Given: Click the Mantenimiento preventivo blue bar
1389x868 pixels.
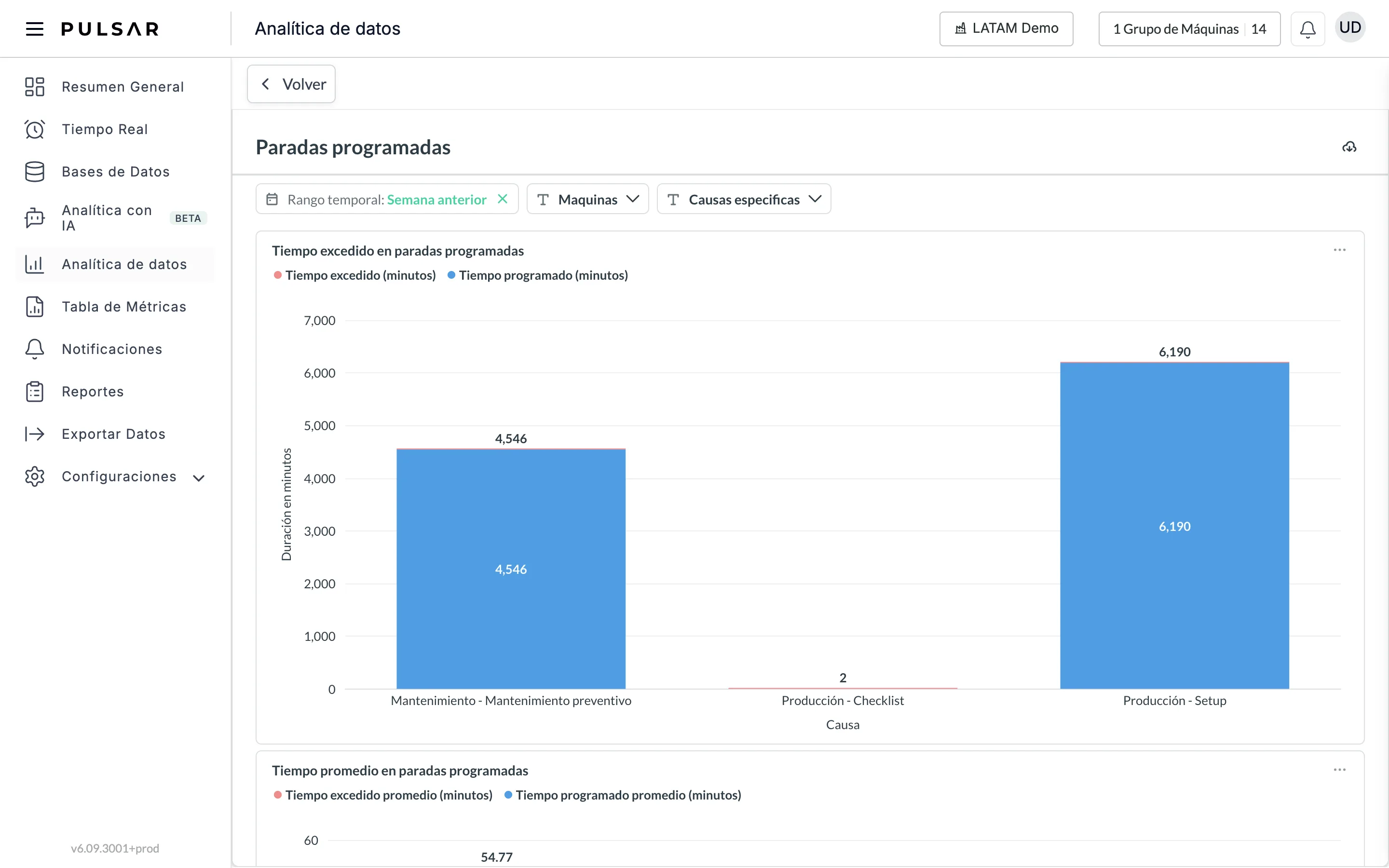Looking at the screenshot, I should [x=511, y=569].
